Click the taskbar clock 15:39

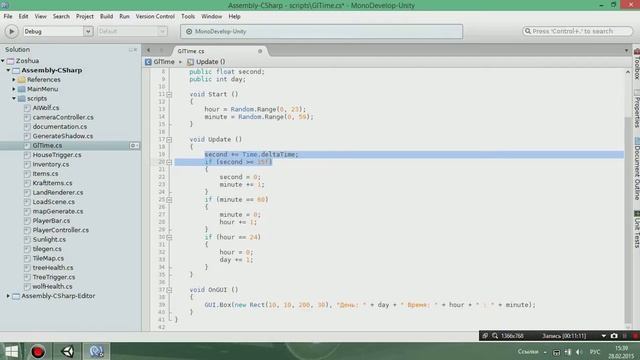point(621,348)
